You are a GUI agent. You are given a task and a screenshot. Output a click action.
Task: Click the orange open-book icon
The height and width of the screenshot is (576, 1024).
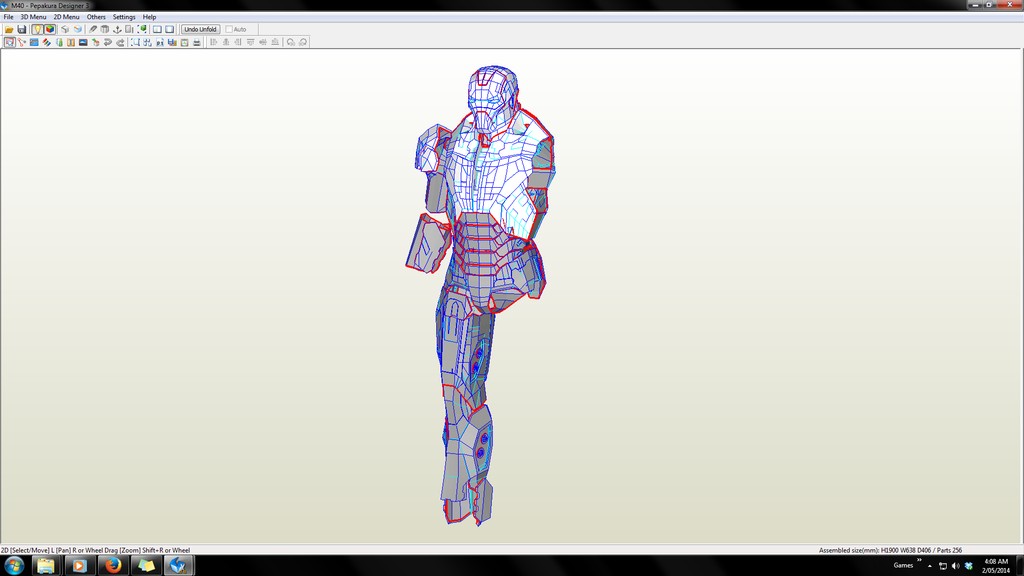(x=71, y=42)
